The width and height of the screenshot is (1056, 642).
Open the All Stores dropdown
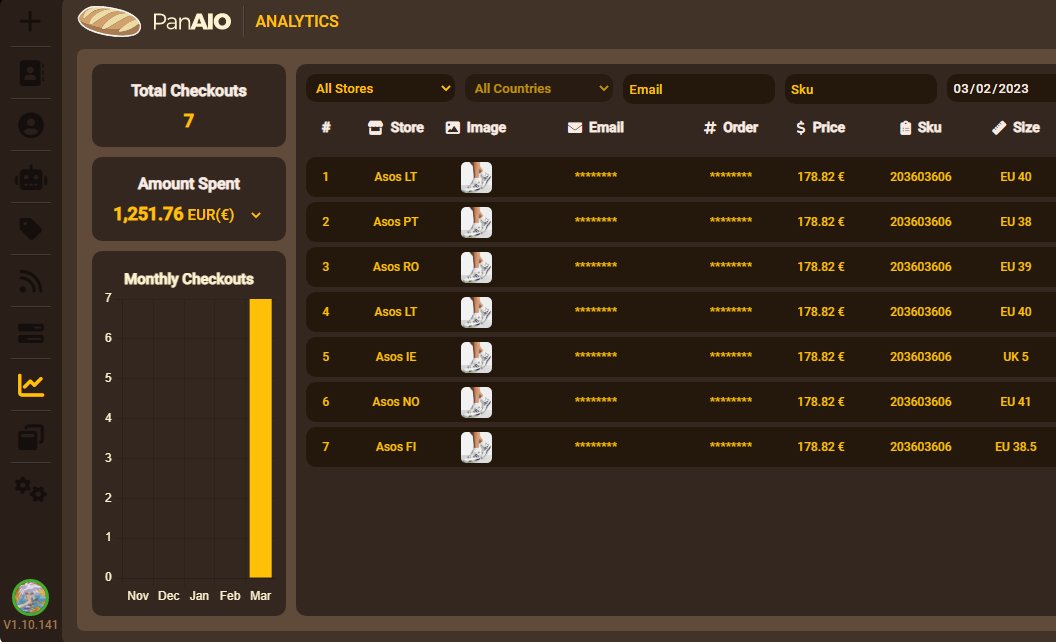(x=381, y=88)
